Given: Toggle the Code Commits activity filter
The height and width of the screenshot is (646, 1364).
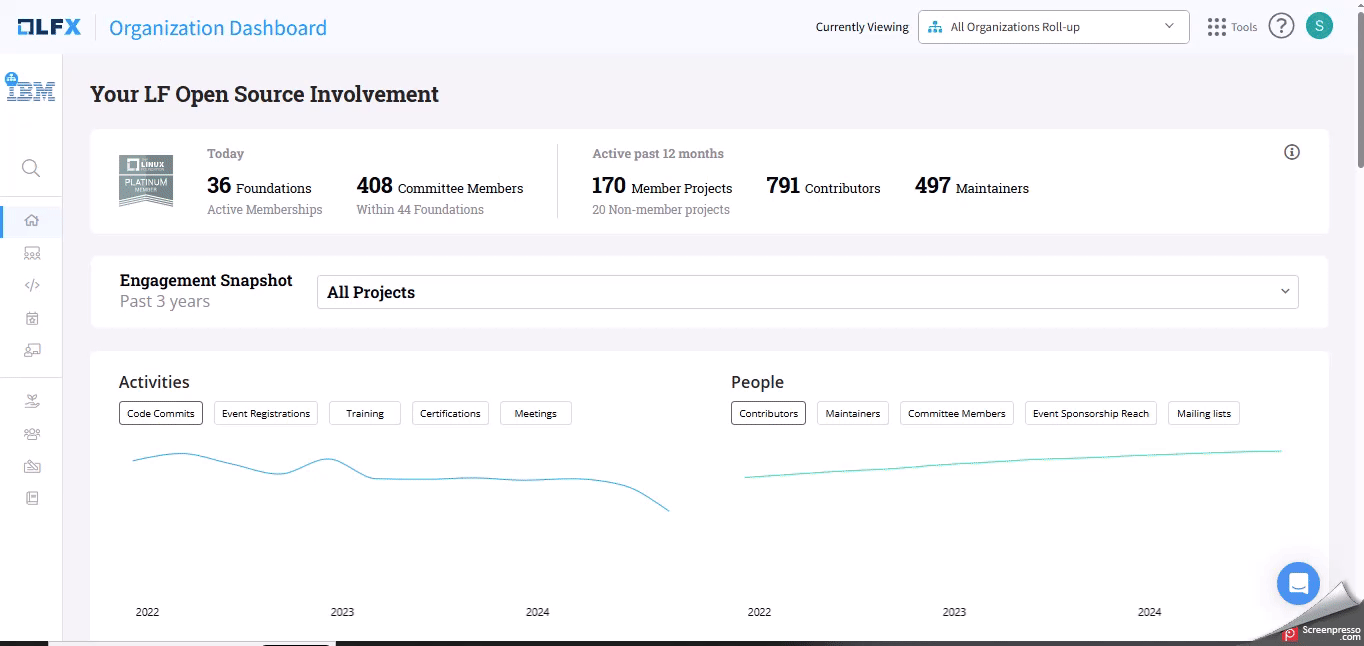Looking at the screenshot, I should pos(161,413).
